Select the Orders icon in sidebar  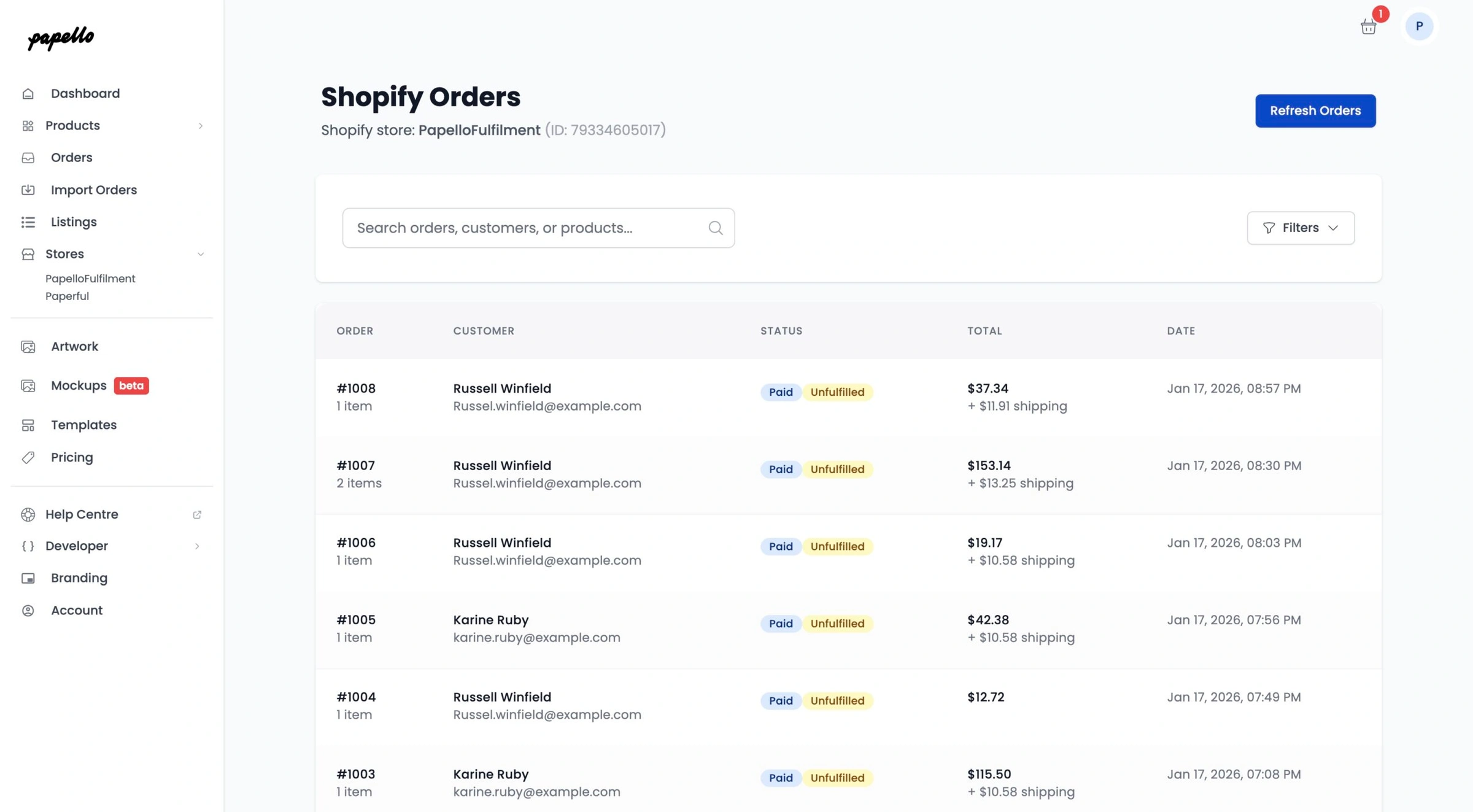coord(28,158)
